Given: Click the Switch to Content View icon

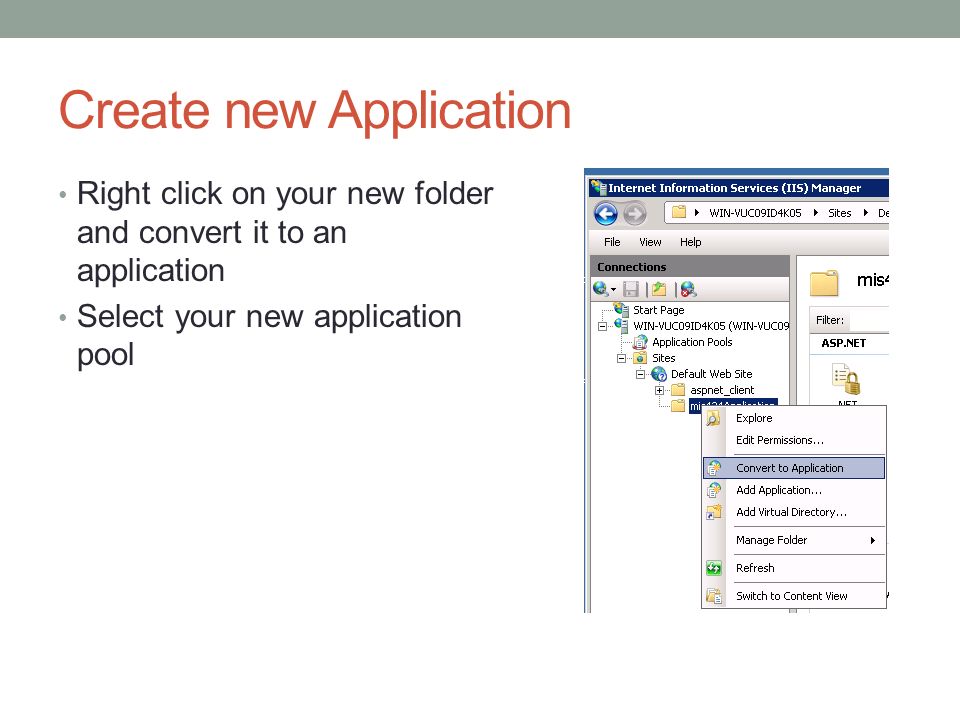Looking at the screenshot, I should [714, 596].
